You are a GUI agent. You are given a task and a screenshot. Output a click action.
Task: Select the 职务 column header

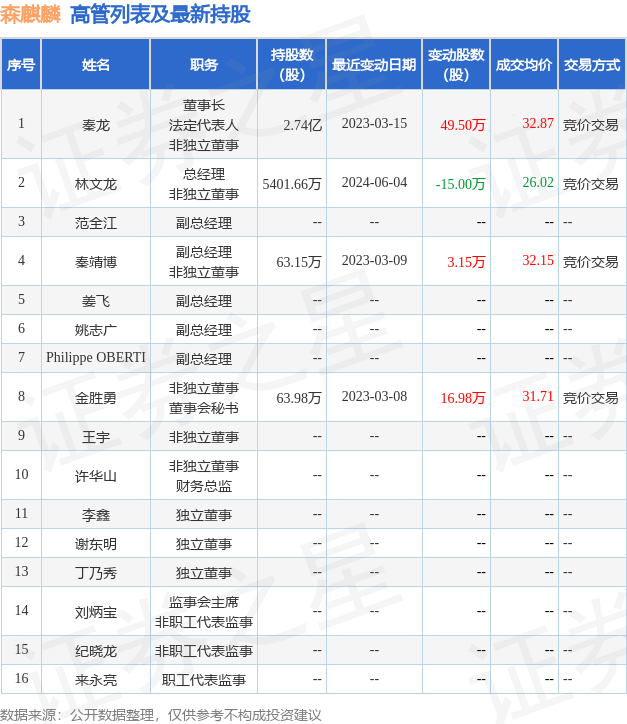(x=204, y=65)
